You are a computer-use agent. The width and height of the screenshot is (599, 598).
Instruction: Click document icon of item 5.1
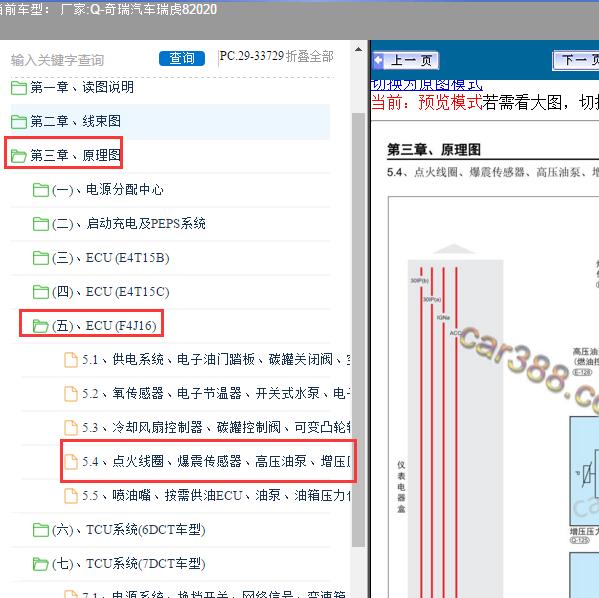(71, 360)
